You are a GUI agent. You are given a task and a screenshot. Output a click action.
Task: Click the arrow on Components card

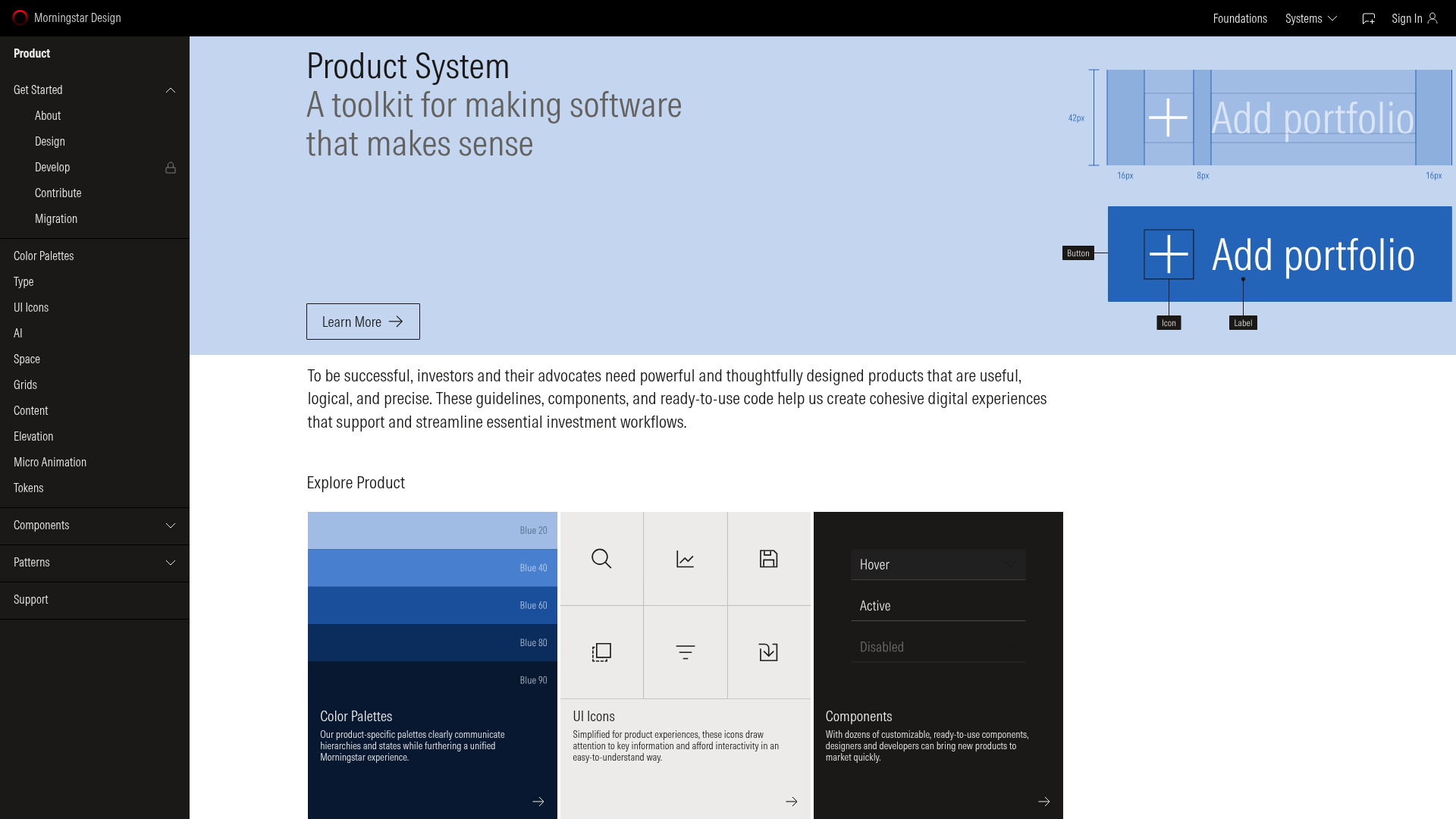pos(1044,802)
